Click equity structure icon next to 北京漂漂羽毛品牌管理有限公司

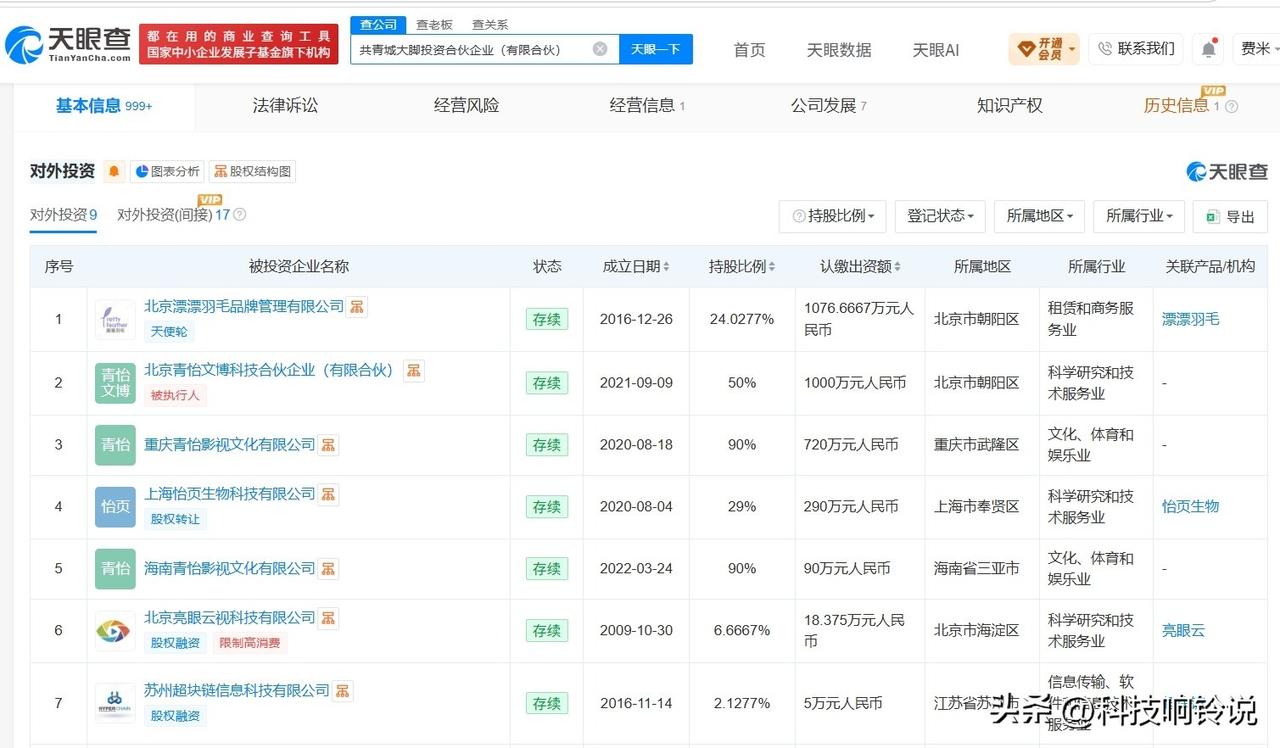tap(357, 306)
